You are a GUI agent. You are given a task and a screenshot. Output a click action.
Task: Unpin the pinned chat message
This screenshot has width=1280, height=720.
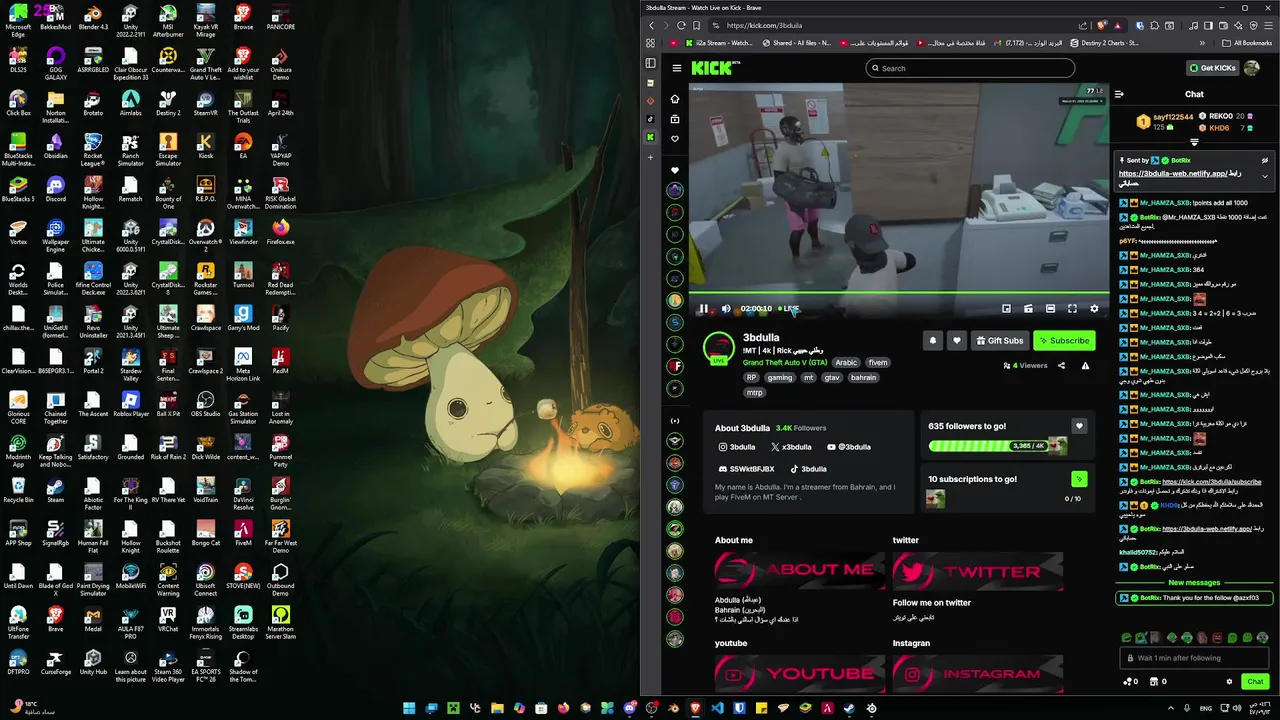[x=1265, y=160]
